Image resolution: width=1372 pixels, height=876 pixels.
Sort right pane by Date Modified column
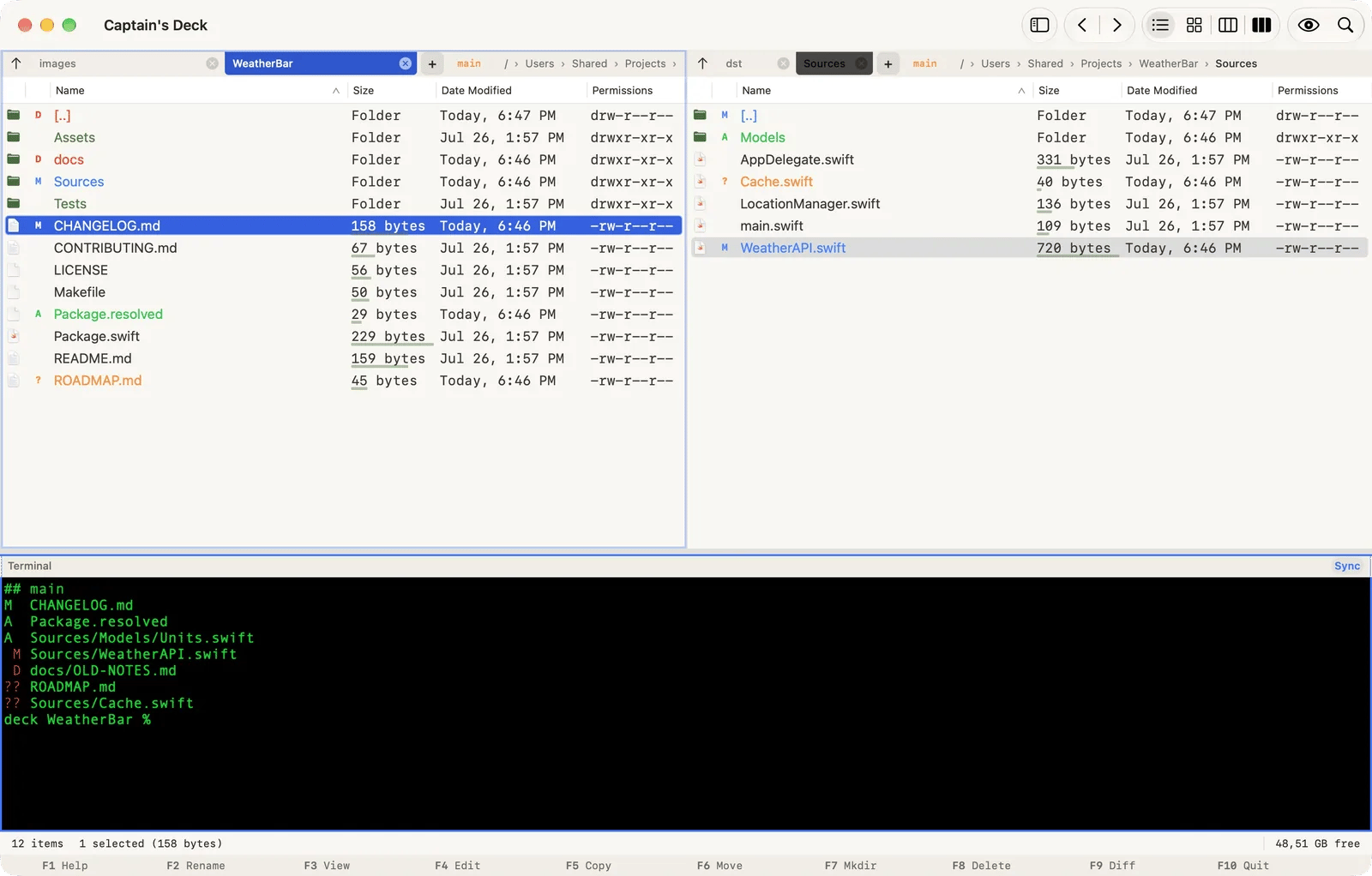1195,90
